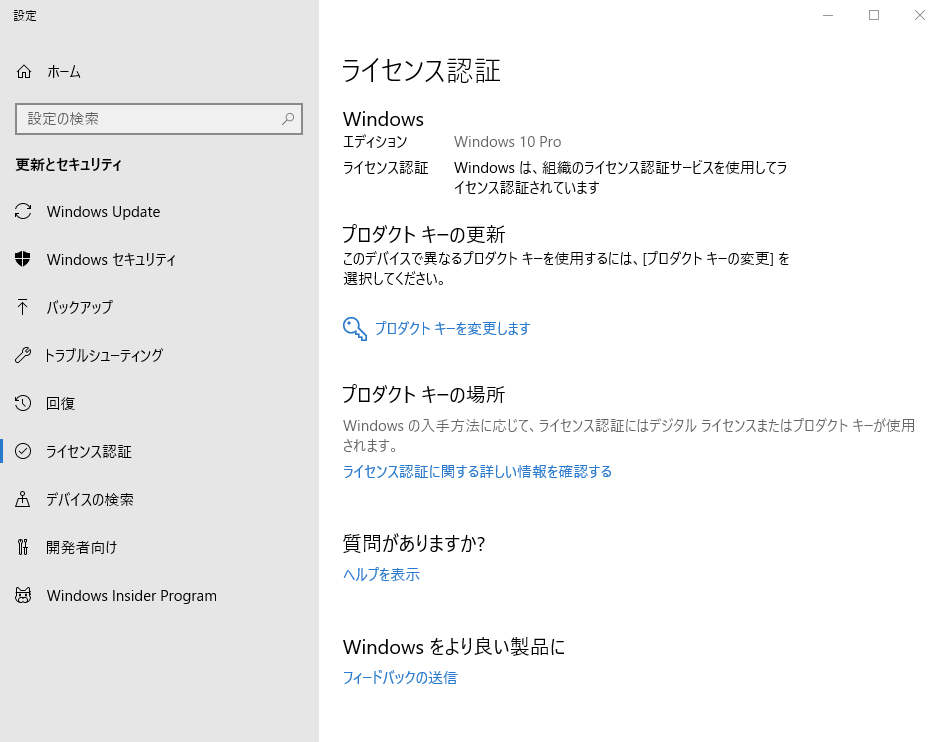
Task: Click the key icon beside プロダクト キーを変更します
Action: 355,328
